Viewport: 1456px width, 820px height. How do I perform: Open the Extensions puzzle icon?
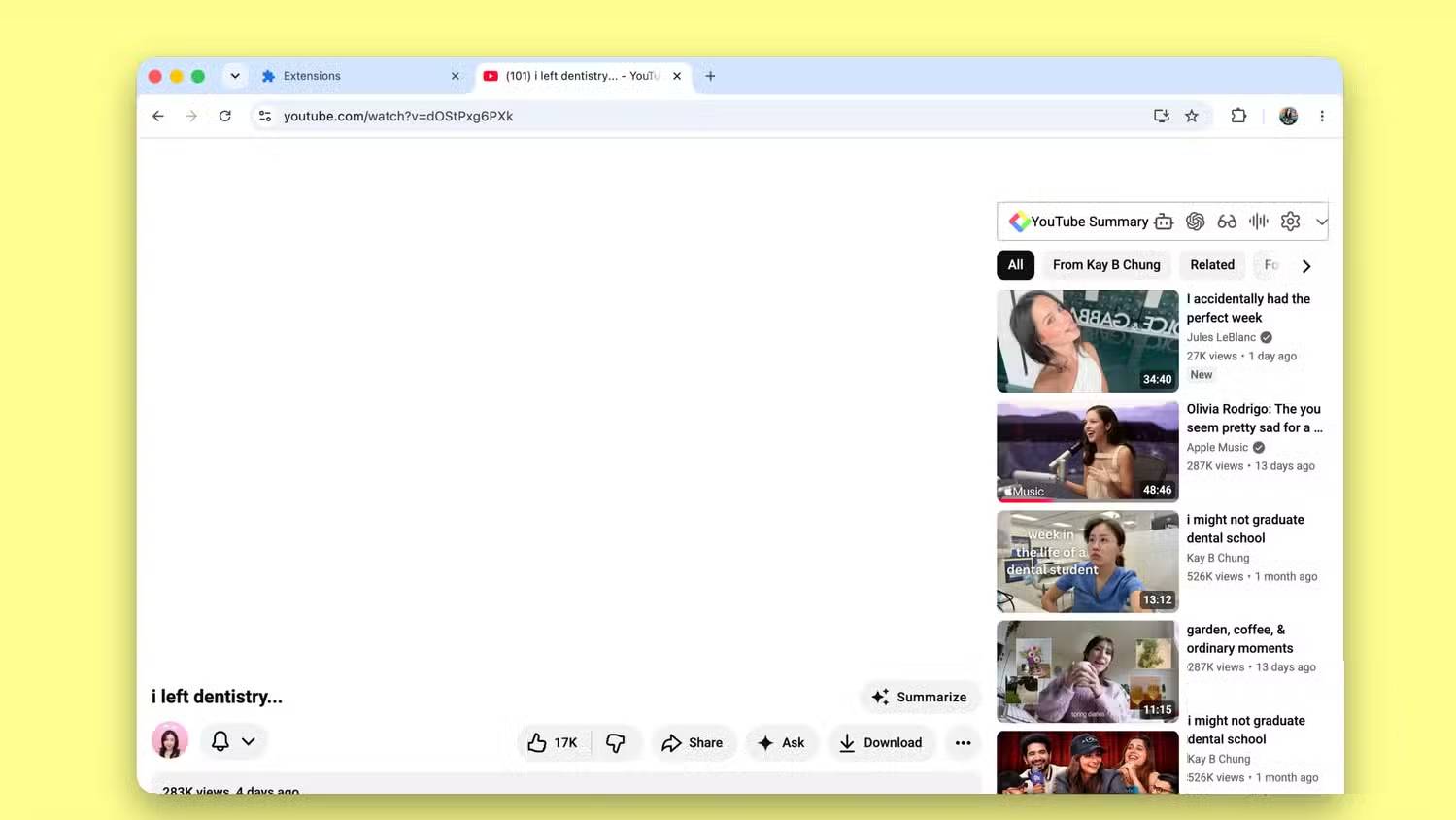[1238, 116]
